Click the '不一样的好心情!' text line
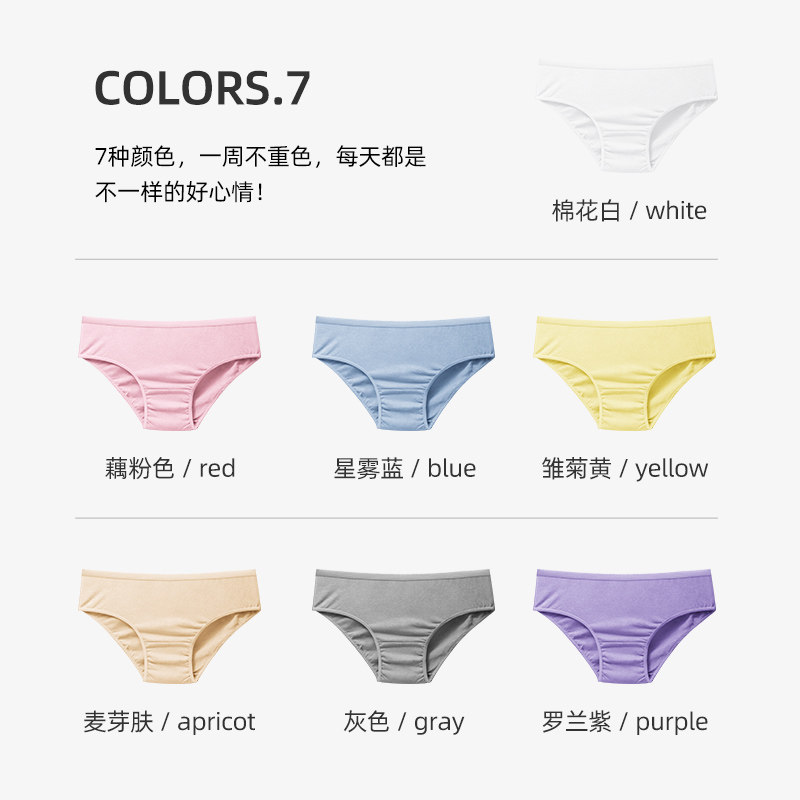The image size is (800, 800). 179,192
